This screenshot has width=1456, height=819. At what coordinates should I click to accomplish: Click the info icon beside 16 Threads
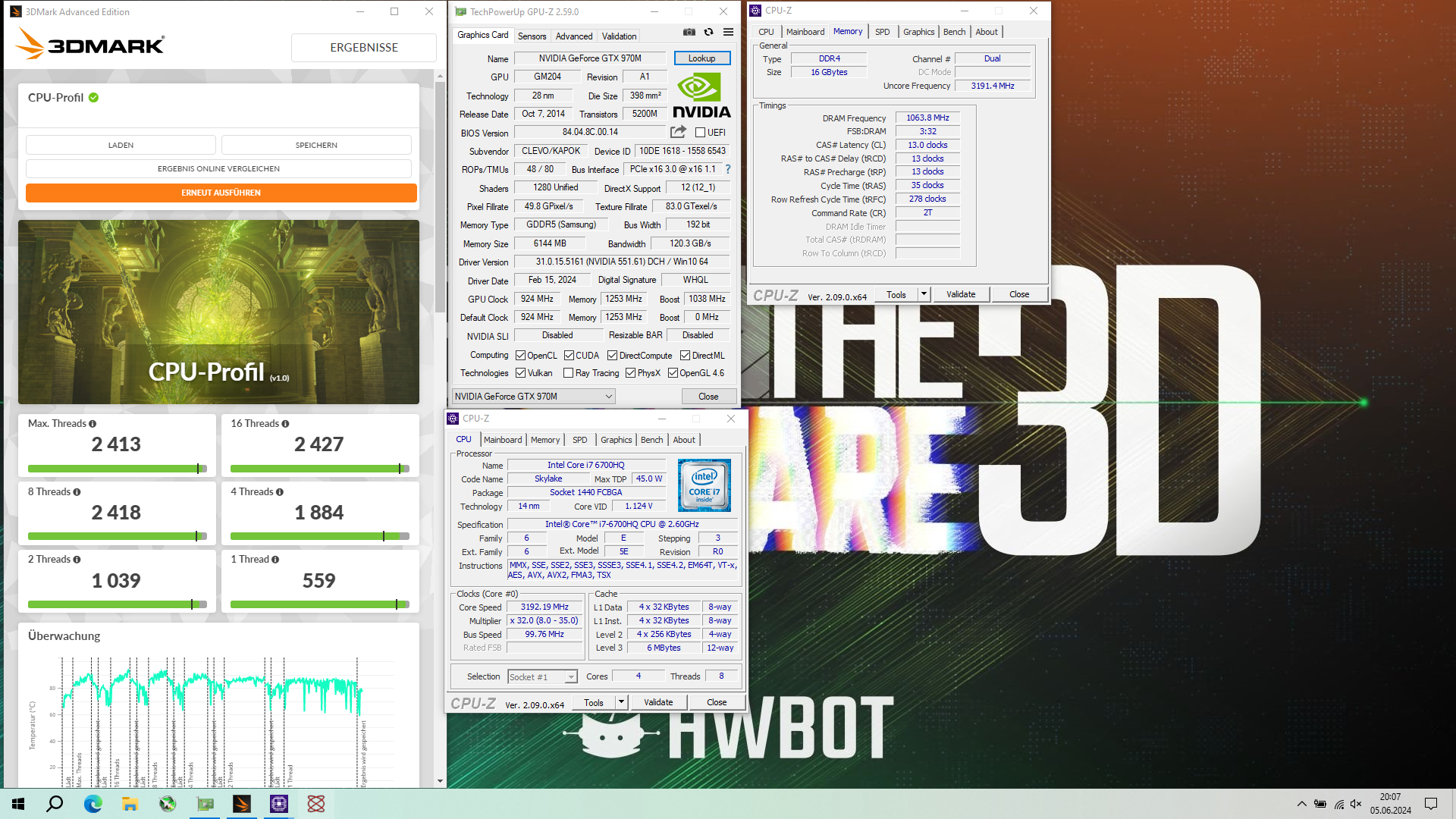285,424
